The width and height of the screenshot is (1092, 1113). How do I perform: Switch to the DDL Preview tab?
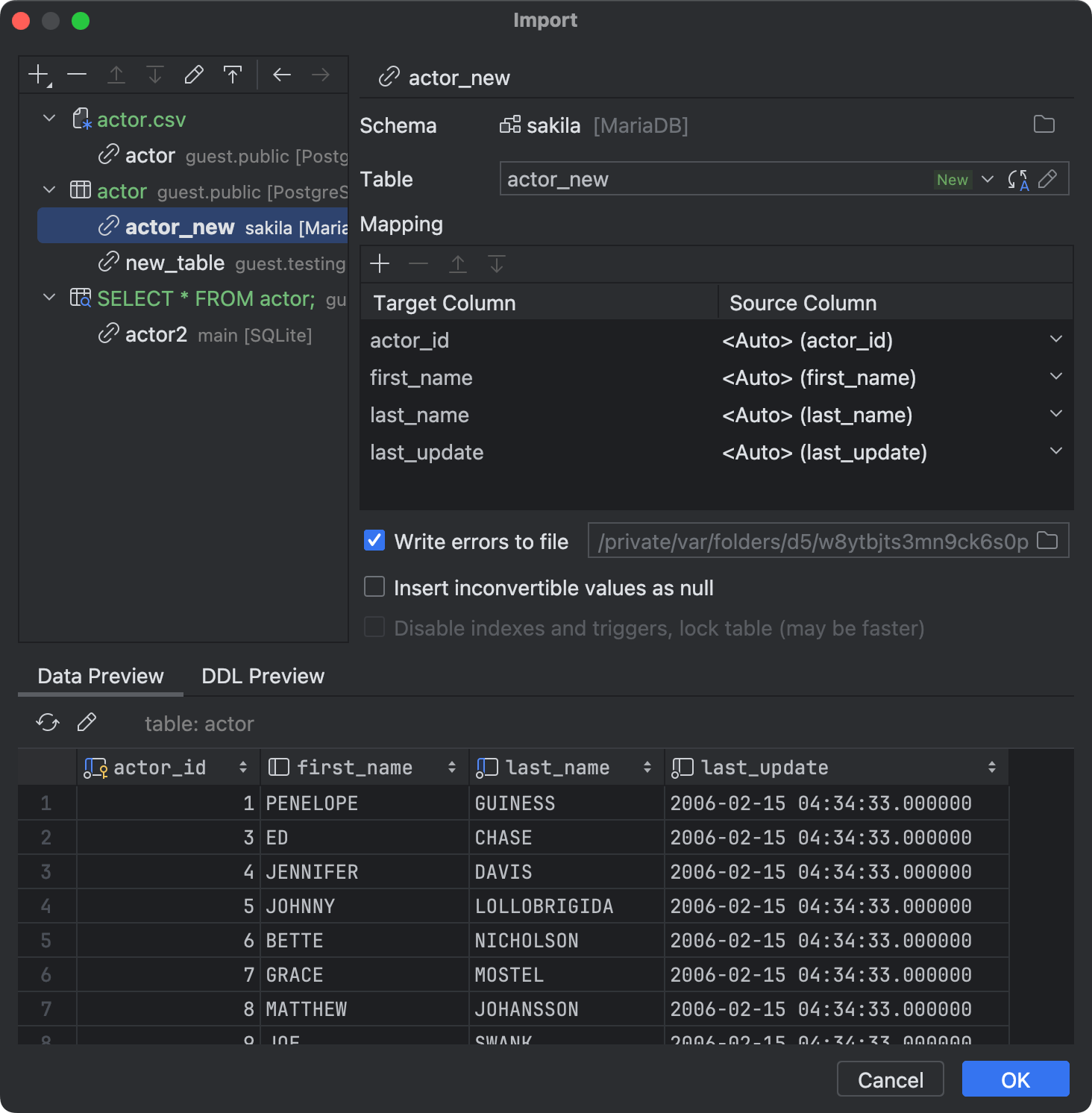tap(262, 676)
